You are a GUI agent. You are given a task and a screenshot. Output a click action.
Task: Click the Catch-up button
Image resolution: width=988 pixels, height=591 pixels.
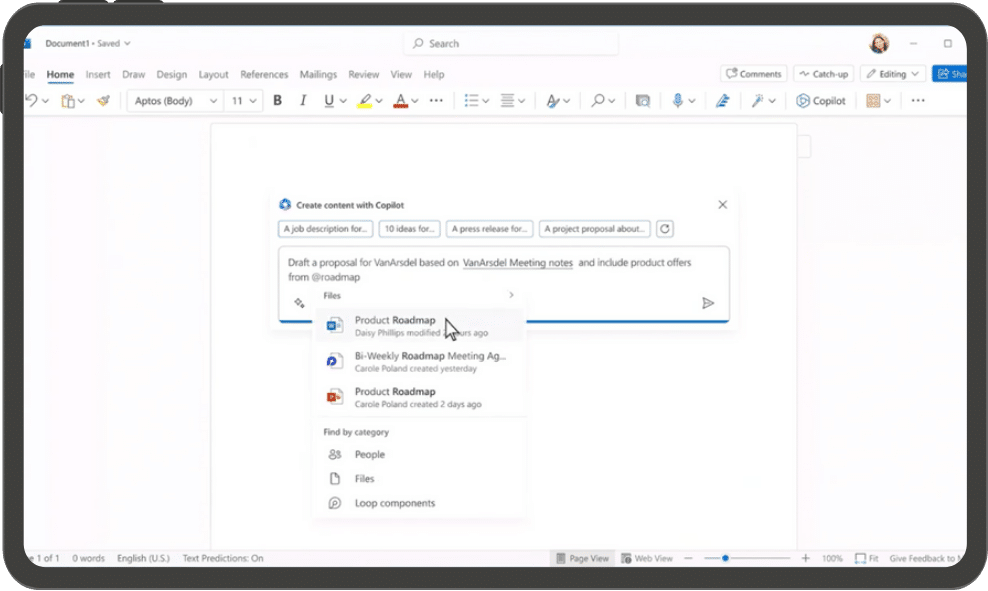coord(824,74)
